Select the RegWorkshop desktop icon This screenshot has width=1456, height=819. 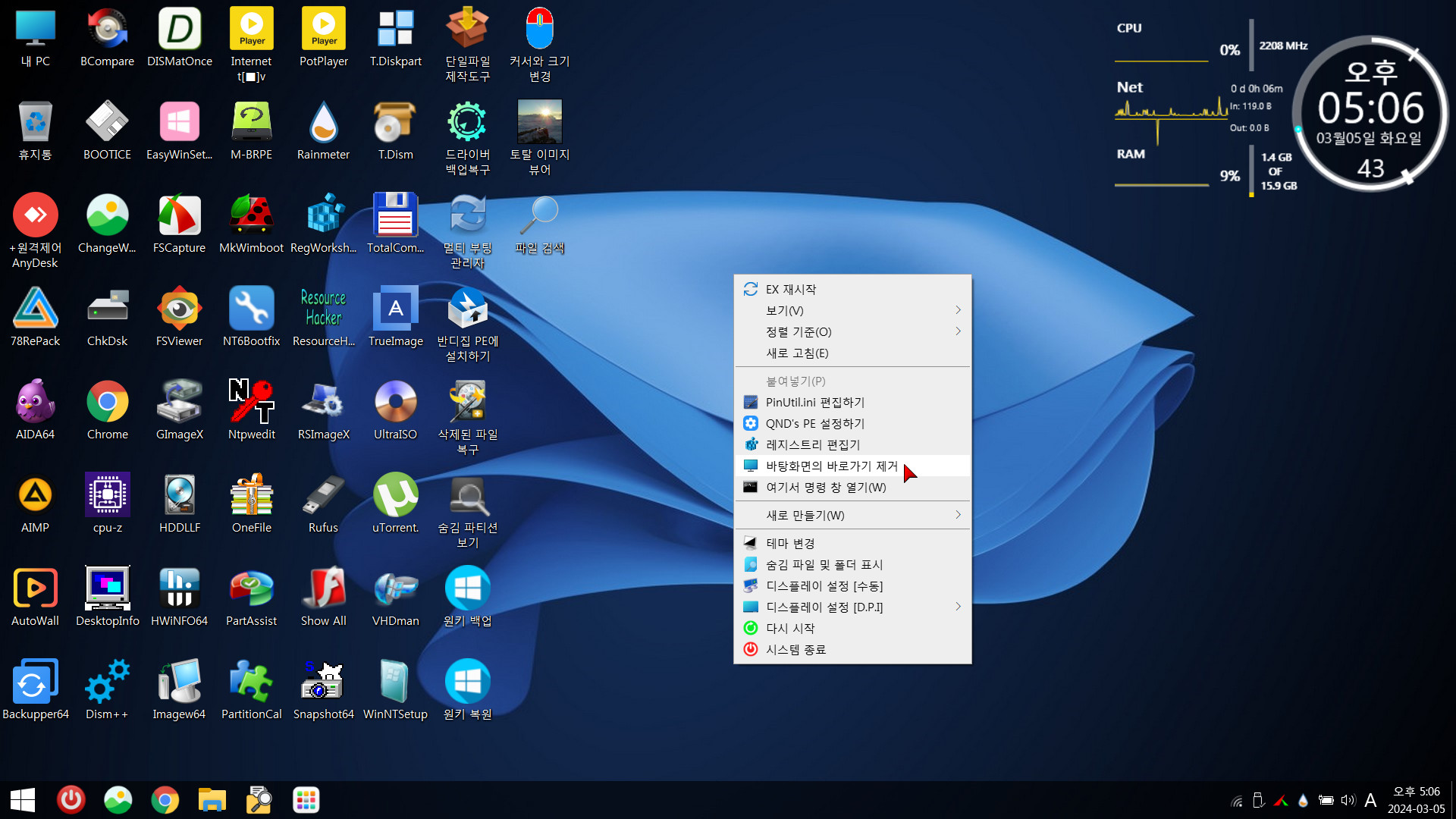pyautogui.click(x=324, y=224)
